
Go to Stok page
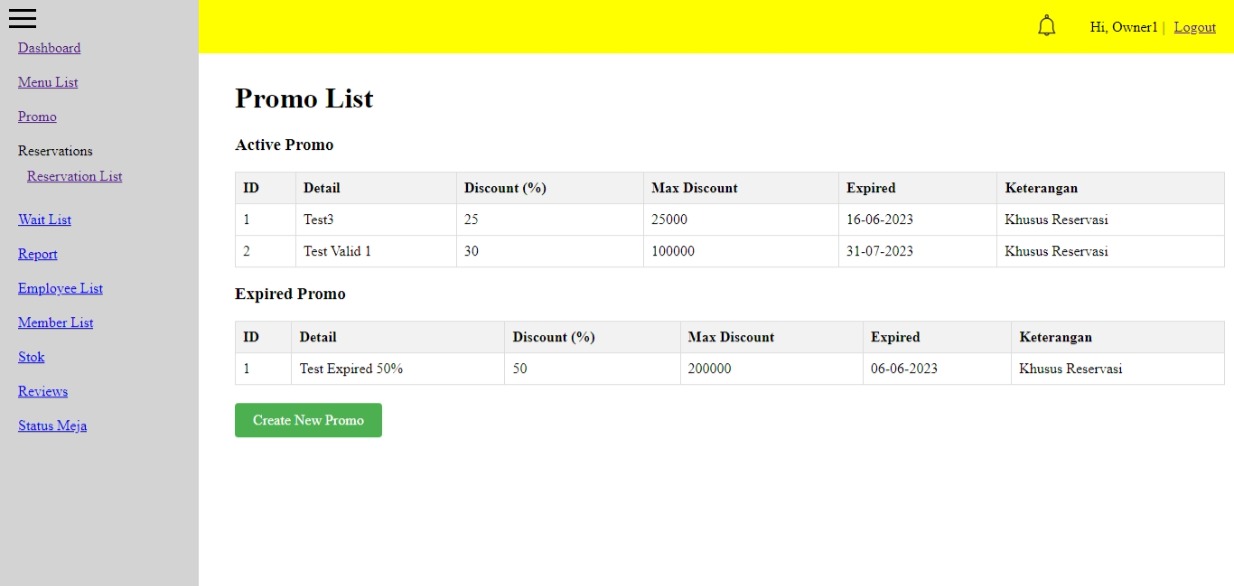tap(31, 357)
